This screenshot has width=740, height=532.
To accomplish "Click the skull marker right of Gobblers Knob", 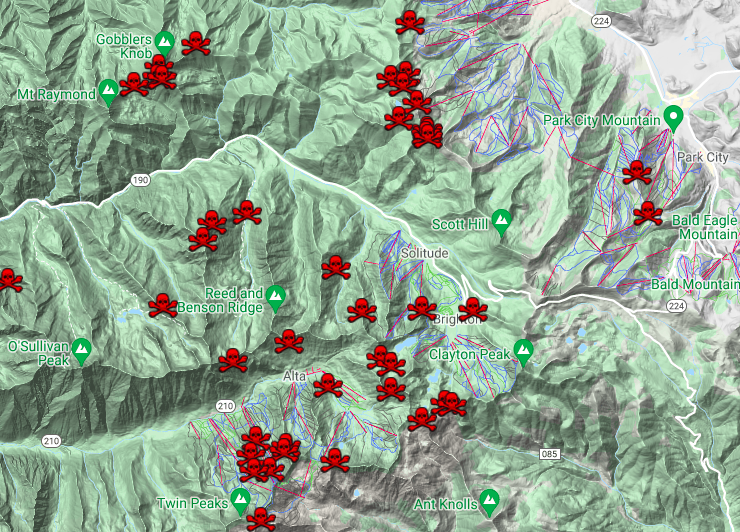I will 196,43.
